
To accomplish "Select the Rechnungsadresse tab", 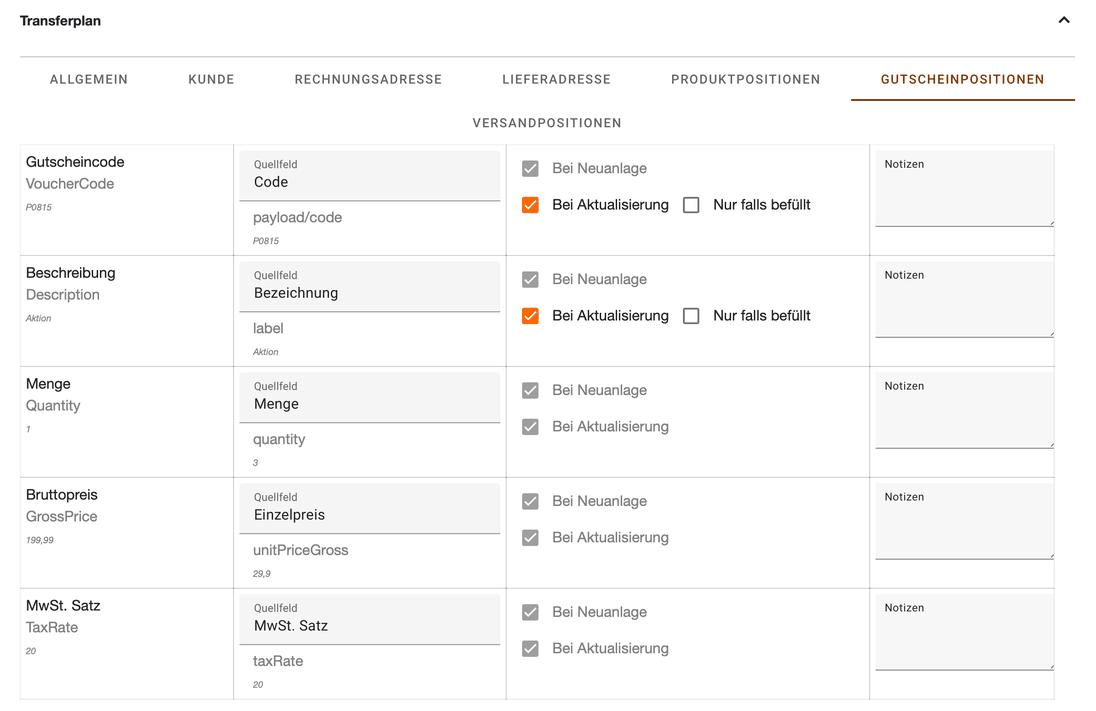I will [368, 80].
